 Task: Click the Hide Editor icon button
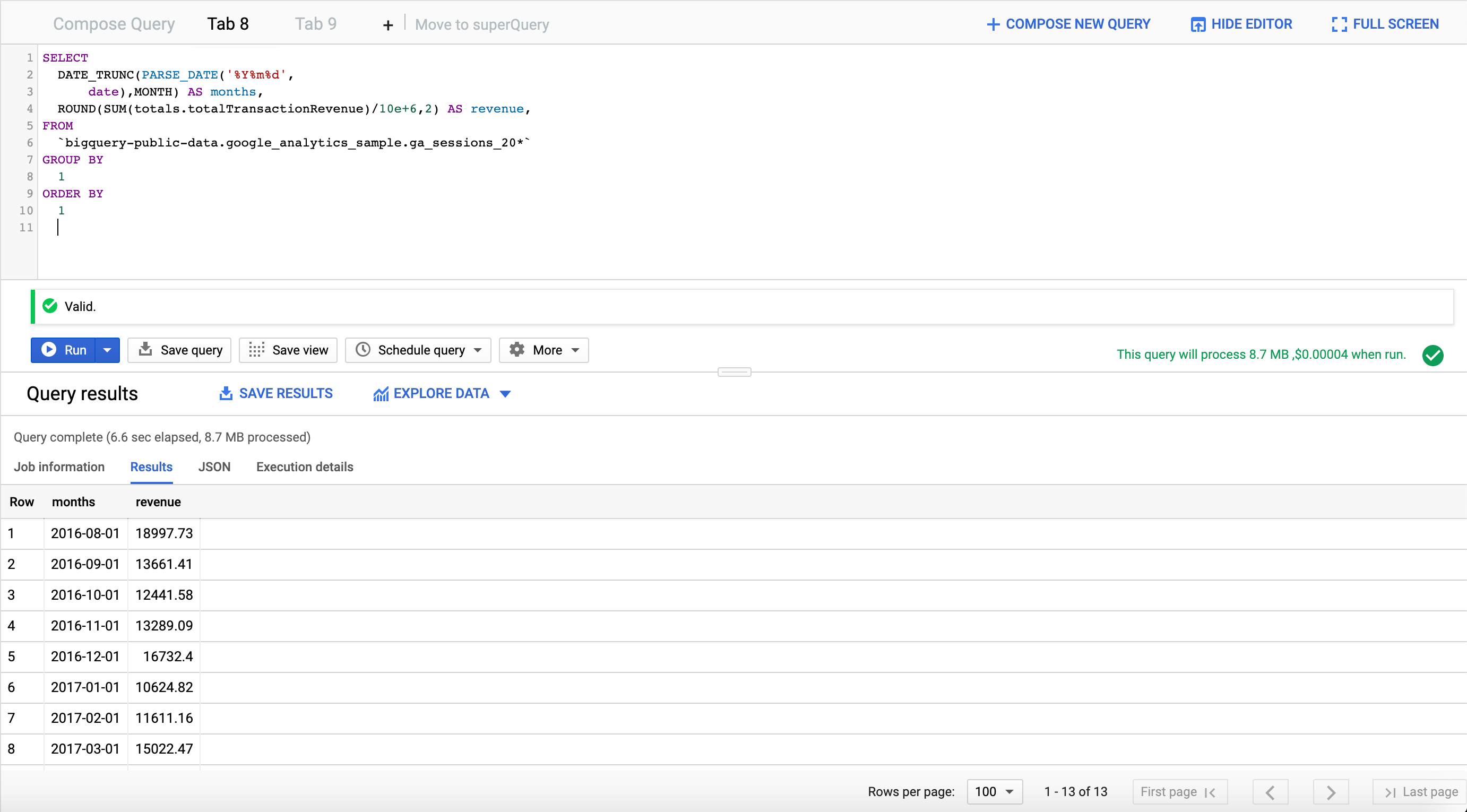[1197, 24]
